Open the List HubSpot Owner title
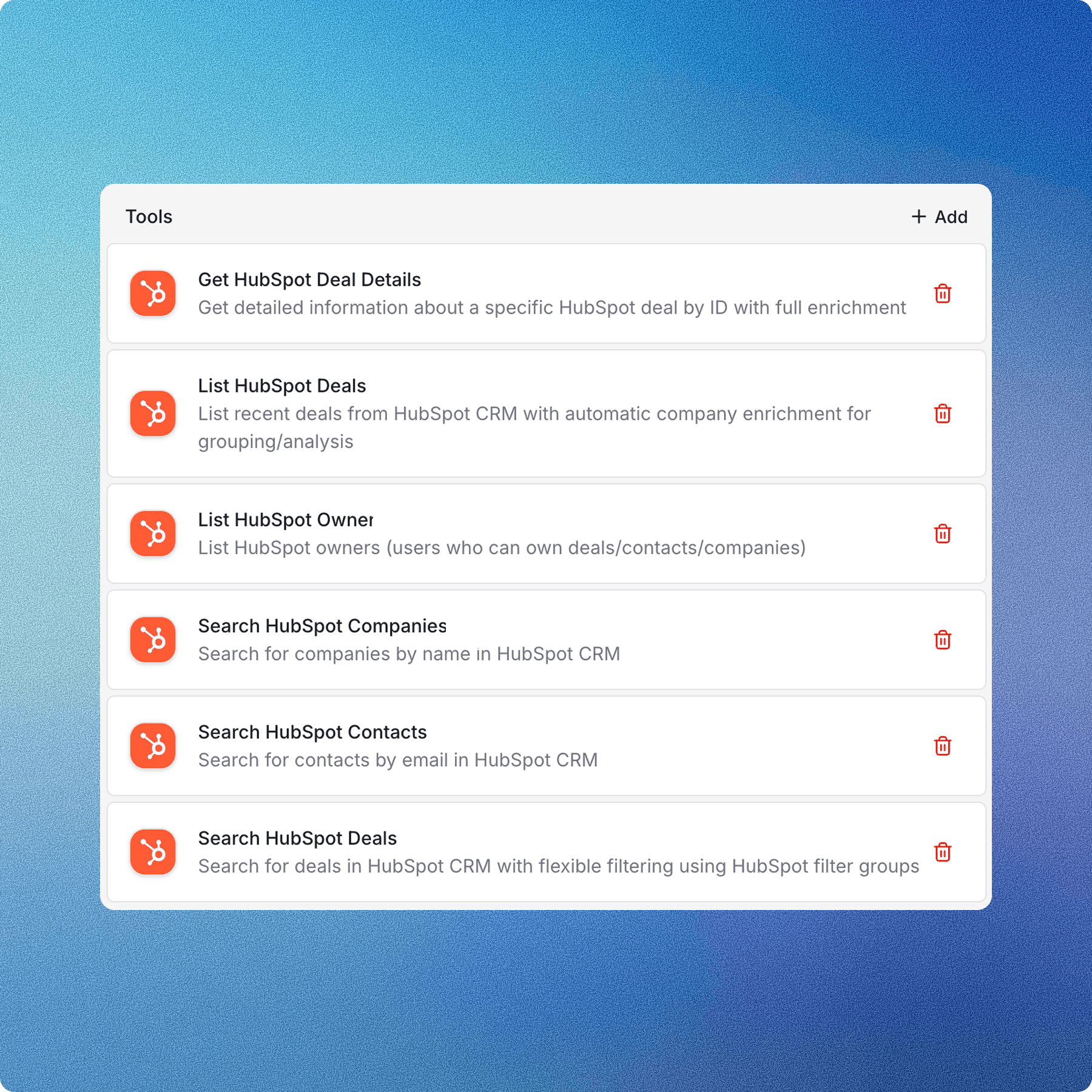 (286, 520)
